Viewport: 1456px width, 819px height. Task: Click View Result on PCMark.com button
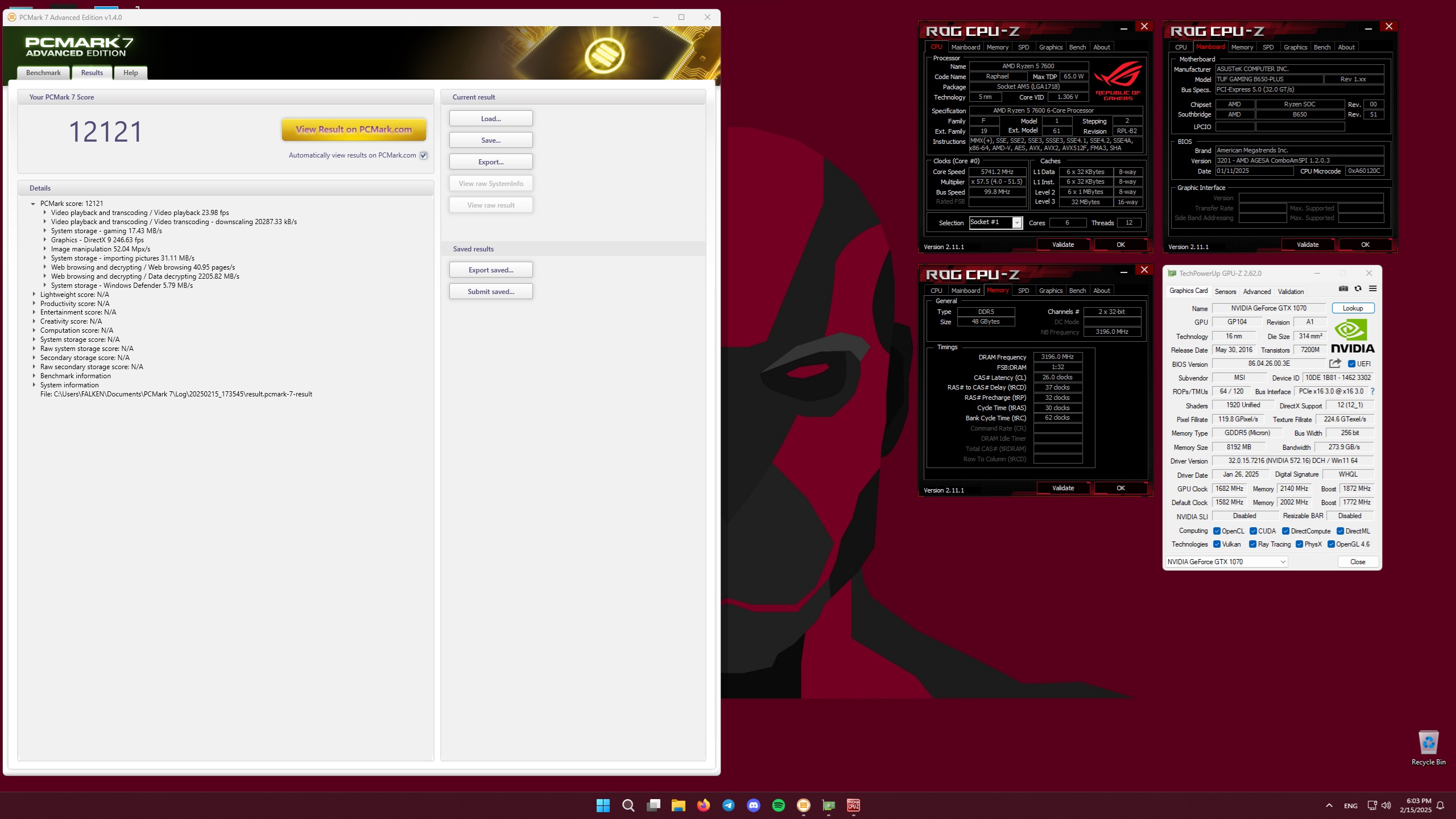pos(354,130)
